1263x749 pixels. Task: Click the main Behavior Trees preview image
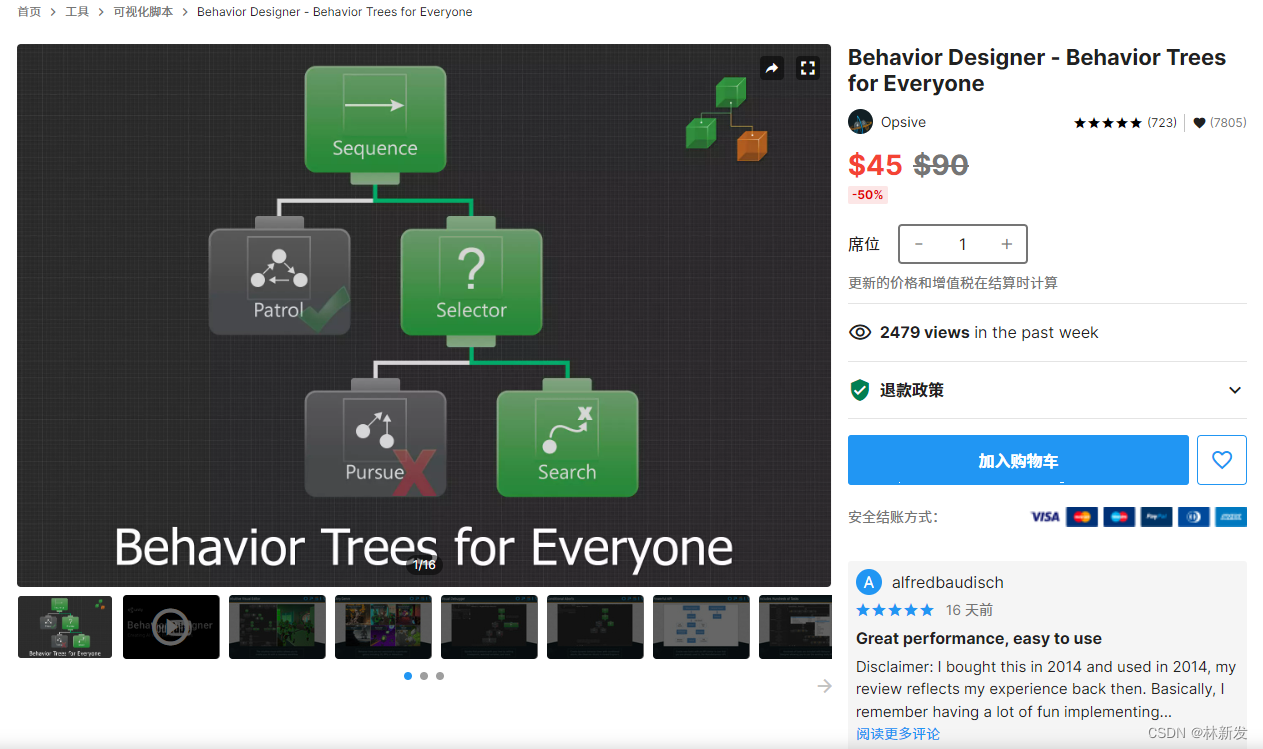[x=424, y=315]
